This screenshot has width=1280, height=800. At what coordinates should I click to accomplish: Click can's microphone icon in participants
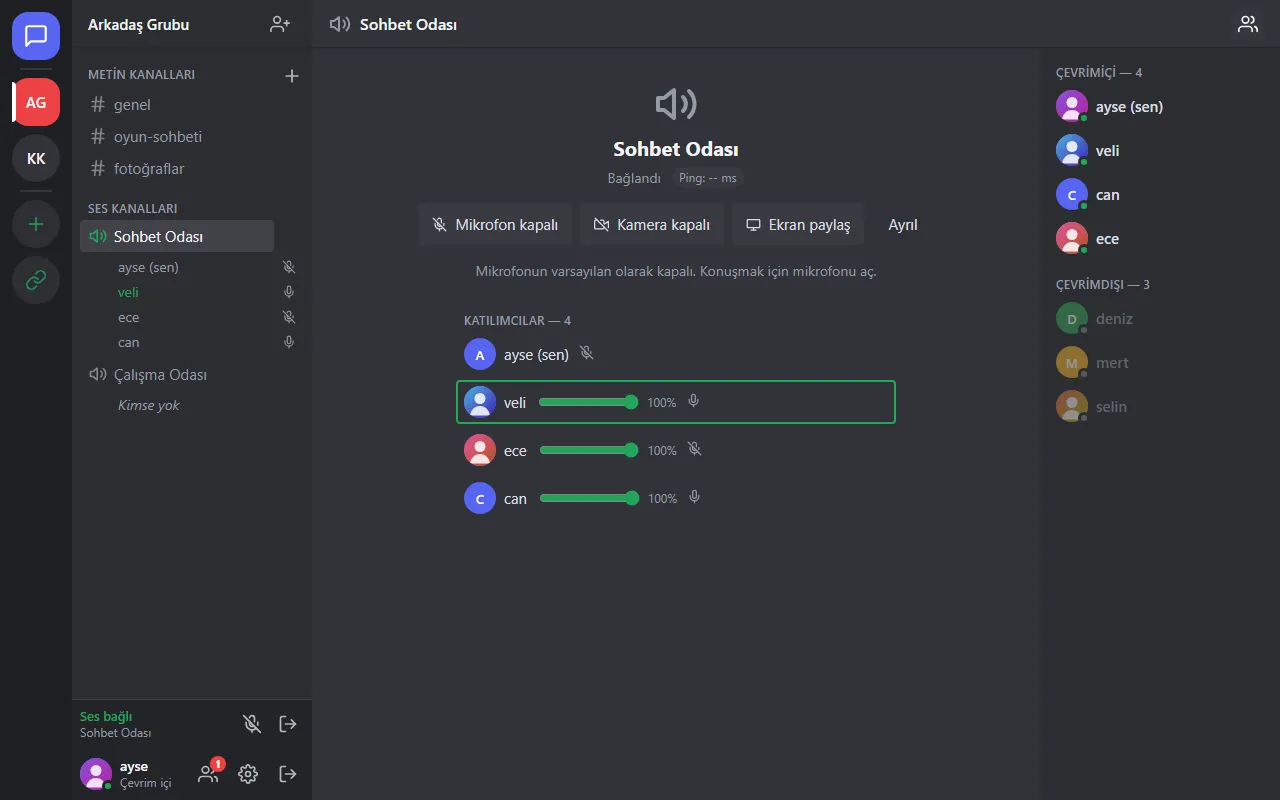[695, 498]
